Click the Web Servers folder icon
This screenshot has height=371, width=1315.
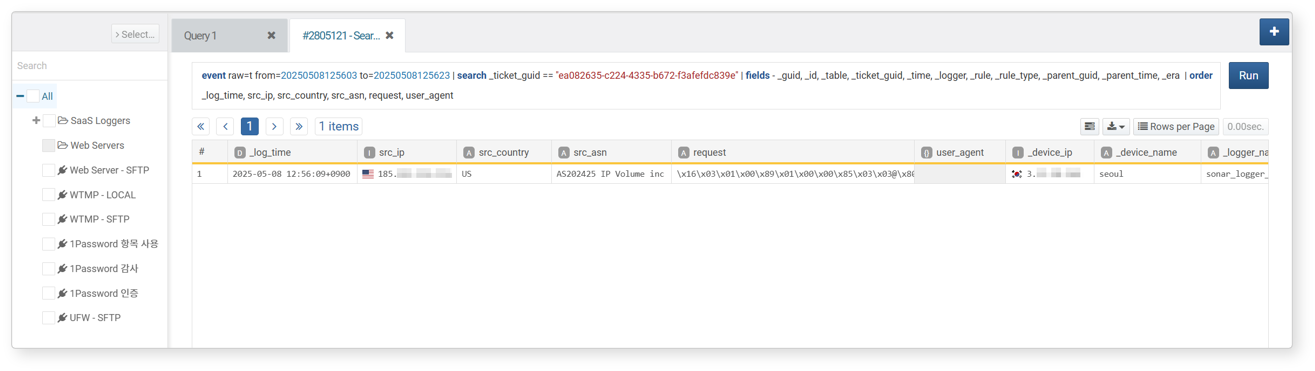click(x=63, y=145)
